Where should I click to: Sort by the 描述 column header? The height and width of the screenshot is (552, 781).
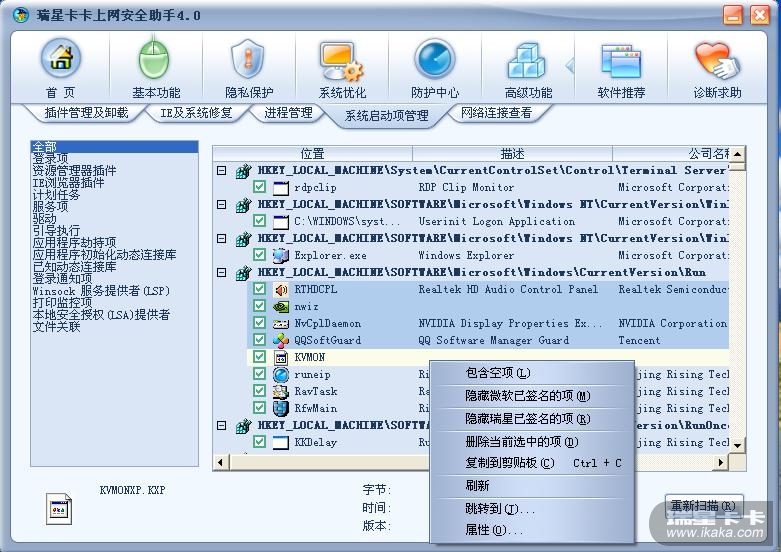tap(513, 154)
